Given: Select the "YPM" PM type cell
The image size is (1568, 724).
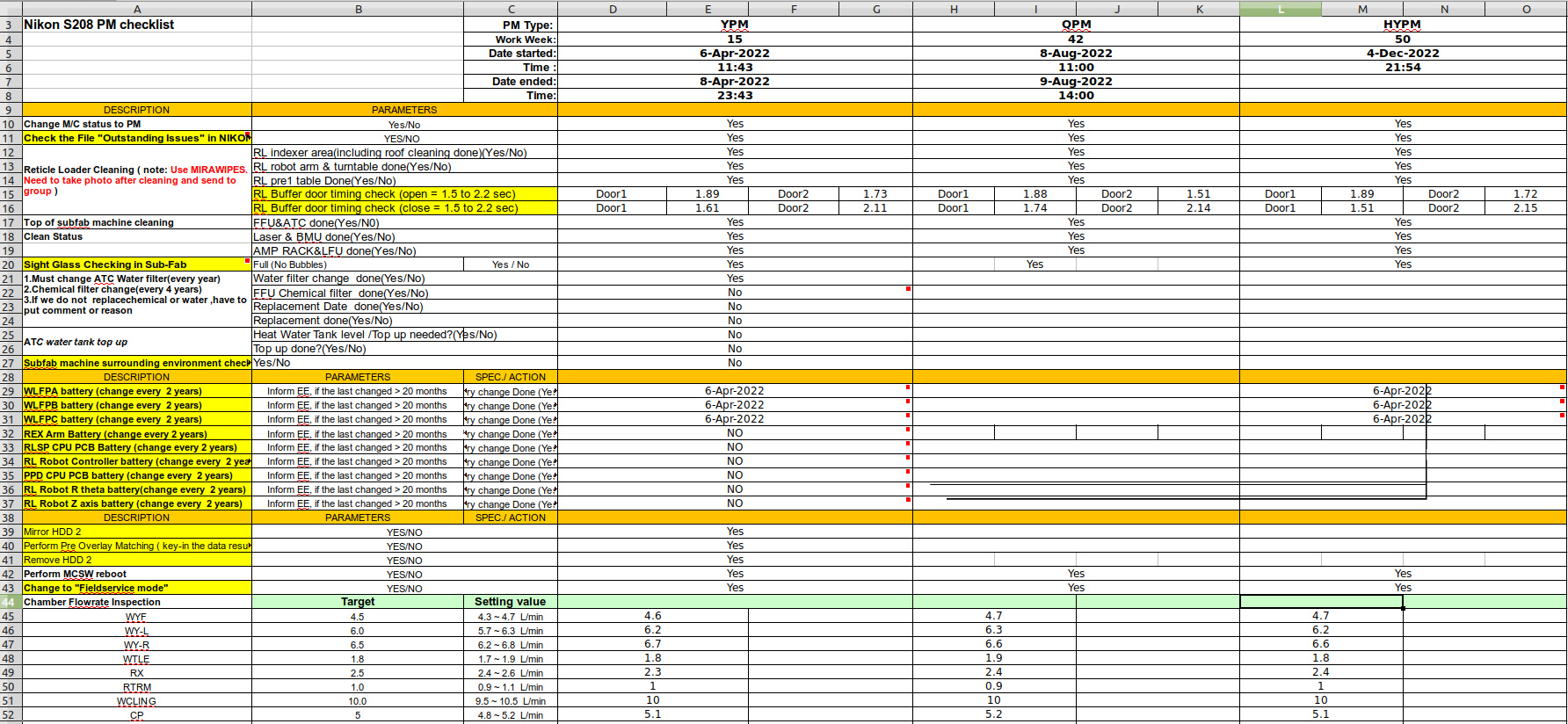Looking at the screenshot, I should pyautogui.click(x=735, y=25).
